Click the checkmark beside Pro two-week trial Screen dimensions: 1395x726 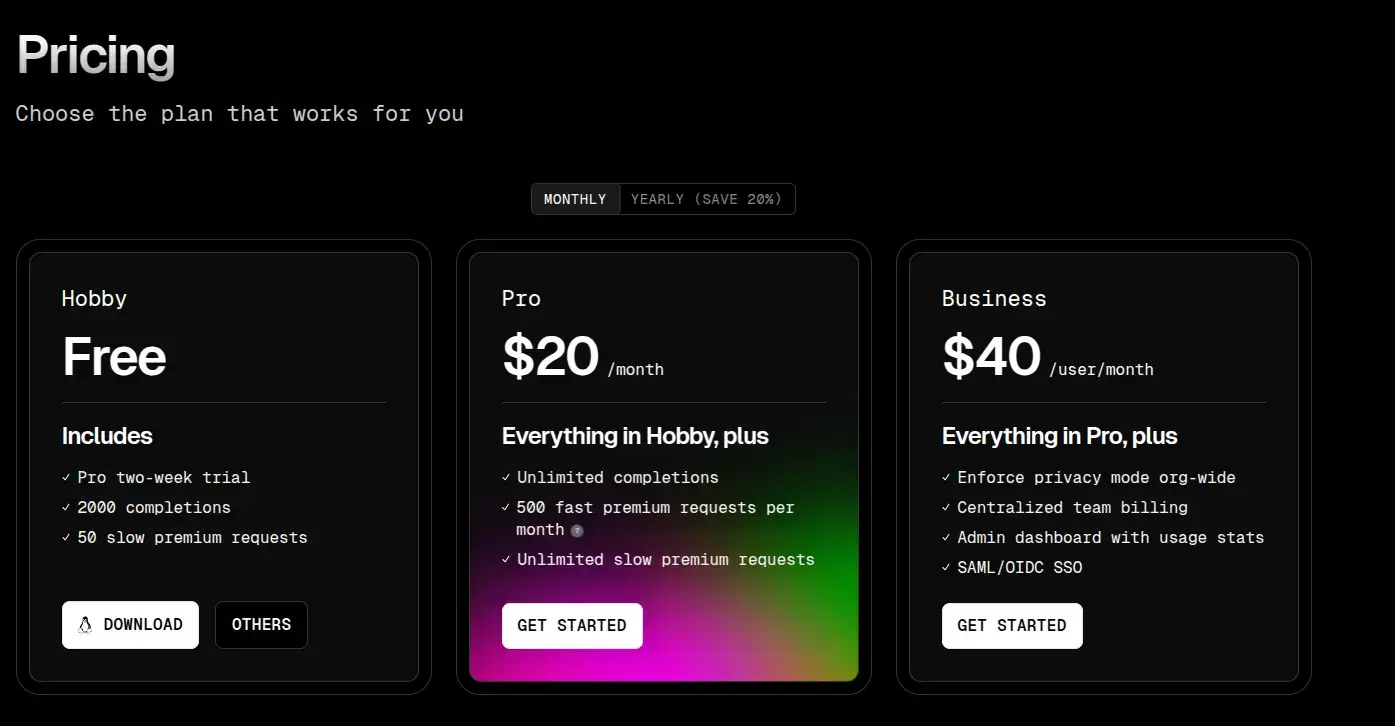pos(66,478)
